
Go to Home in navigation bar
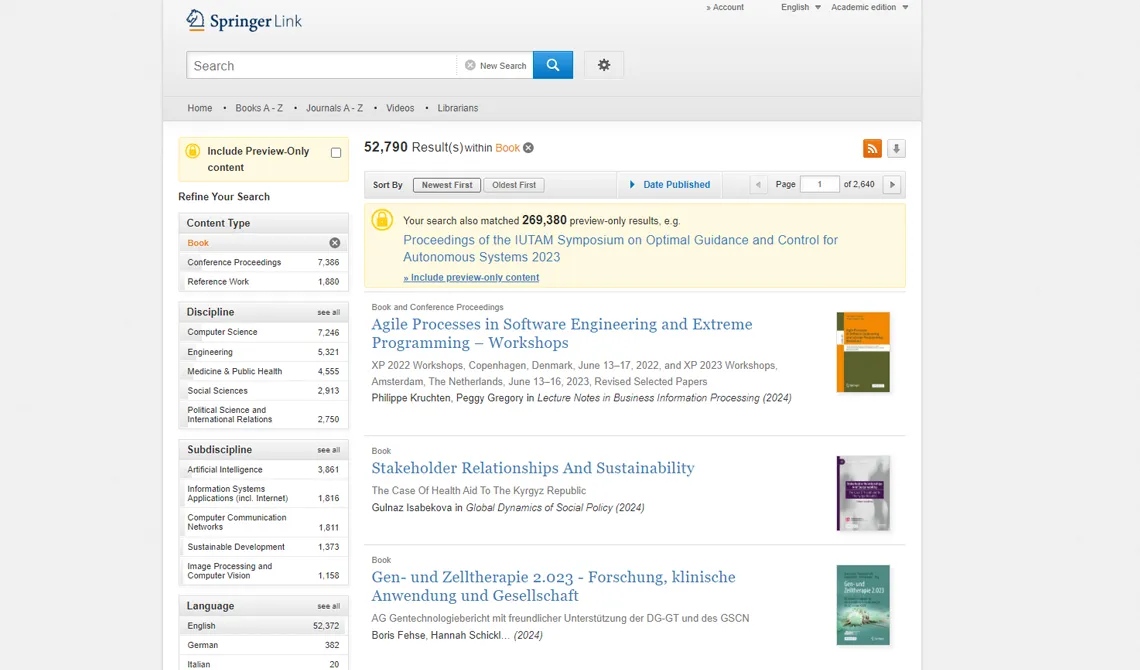pos(200,108)
